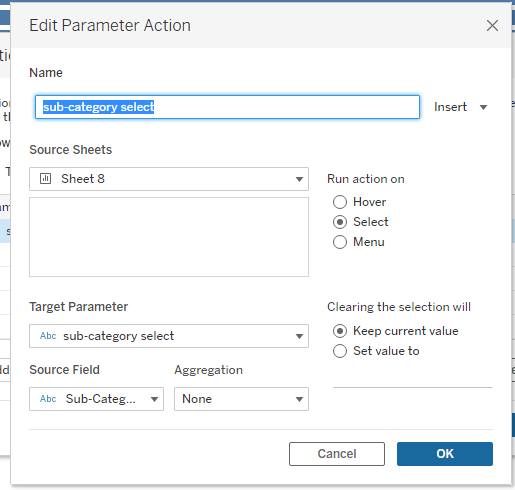This screenshot has width=515, height=490.
Task: Choose Select as run action
Action: tap(340, 222)
